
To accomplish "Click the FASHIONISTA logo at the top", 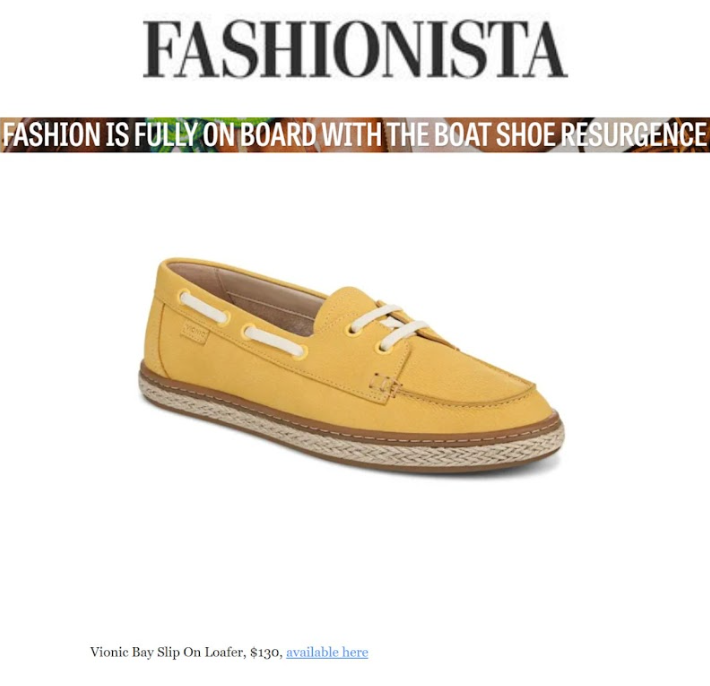I will click(355, 49).
